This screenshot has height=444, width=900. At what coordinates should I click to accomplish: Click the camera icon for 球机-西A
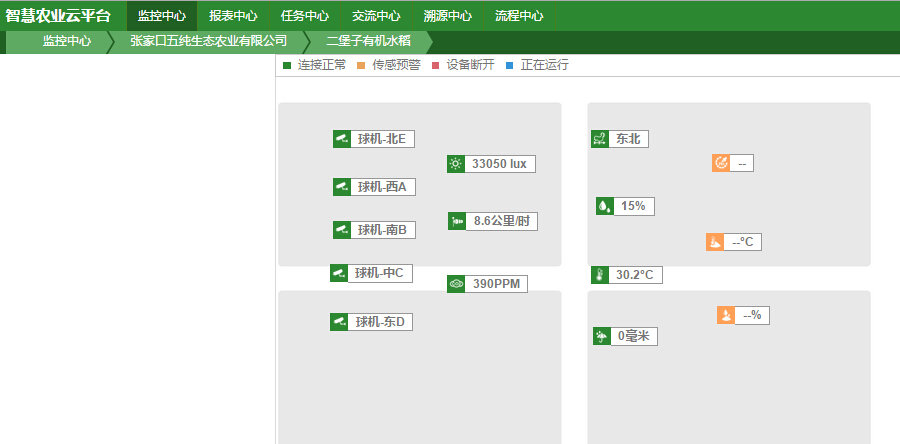[x=342, y=187]
